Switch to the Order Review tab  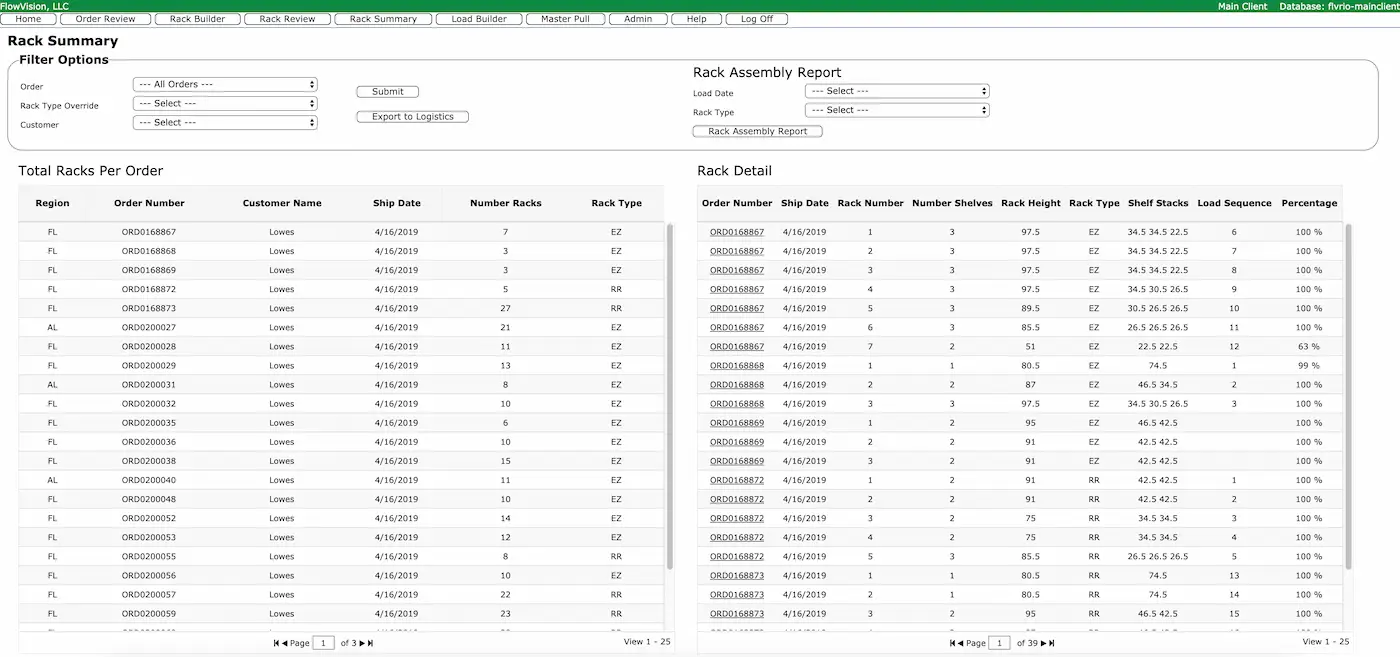(x=105, y=19)
